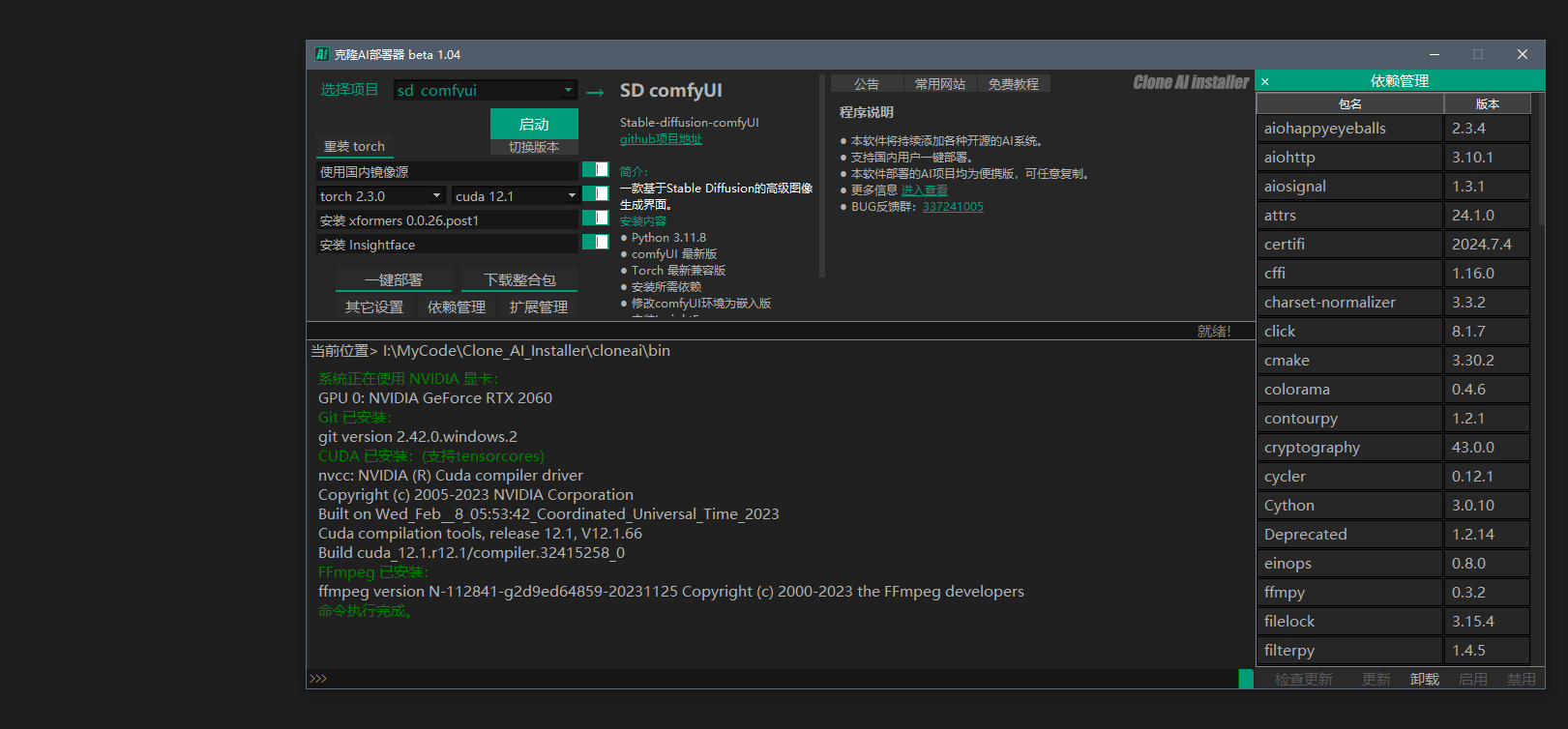Close the 依赖管理 panel with the x icon
The image size is (1568, 729).
1265,81
